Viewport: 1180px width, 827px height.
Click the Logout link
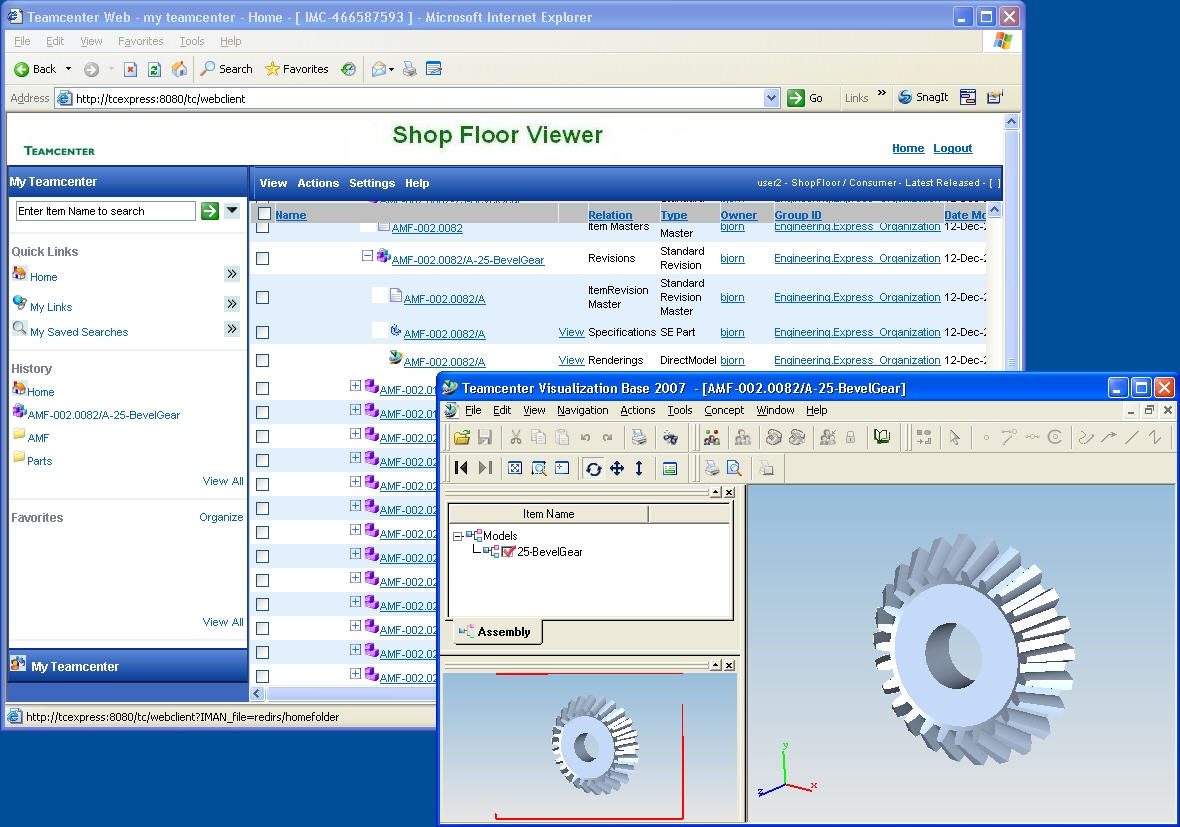coord(953,148)
